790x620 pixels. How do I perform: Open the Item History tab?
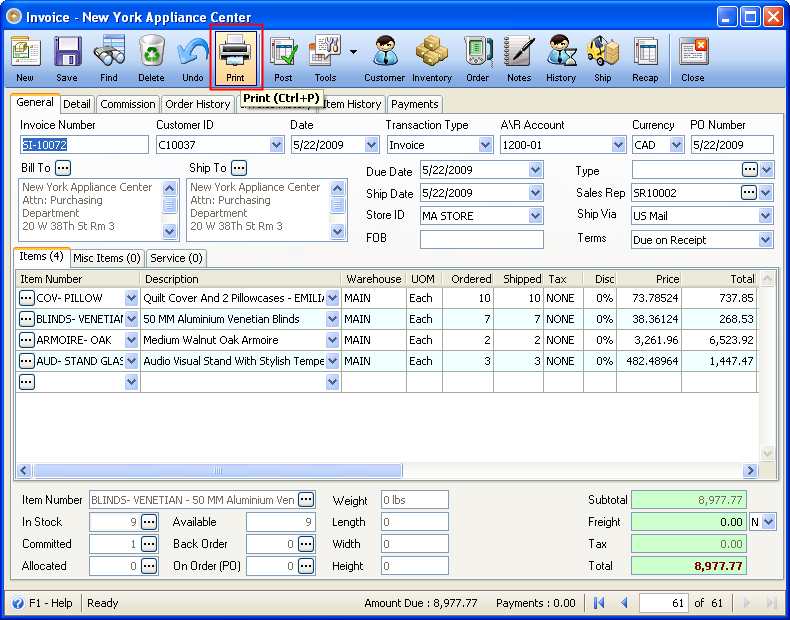coord(353,104)
